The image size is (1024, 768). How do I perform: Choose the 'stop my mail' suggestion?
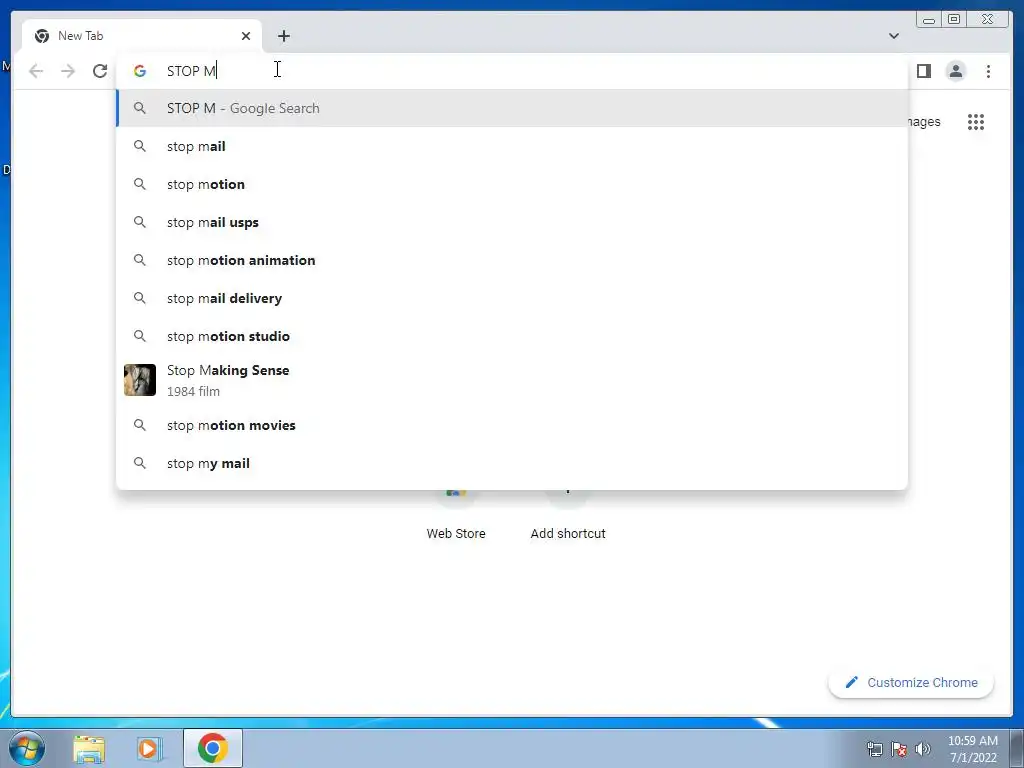[512, 463]
